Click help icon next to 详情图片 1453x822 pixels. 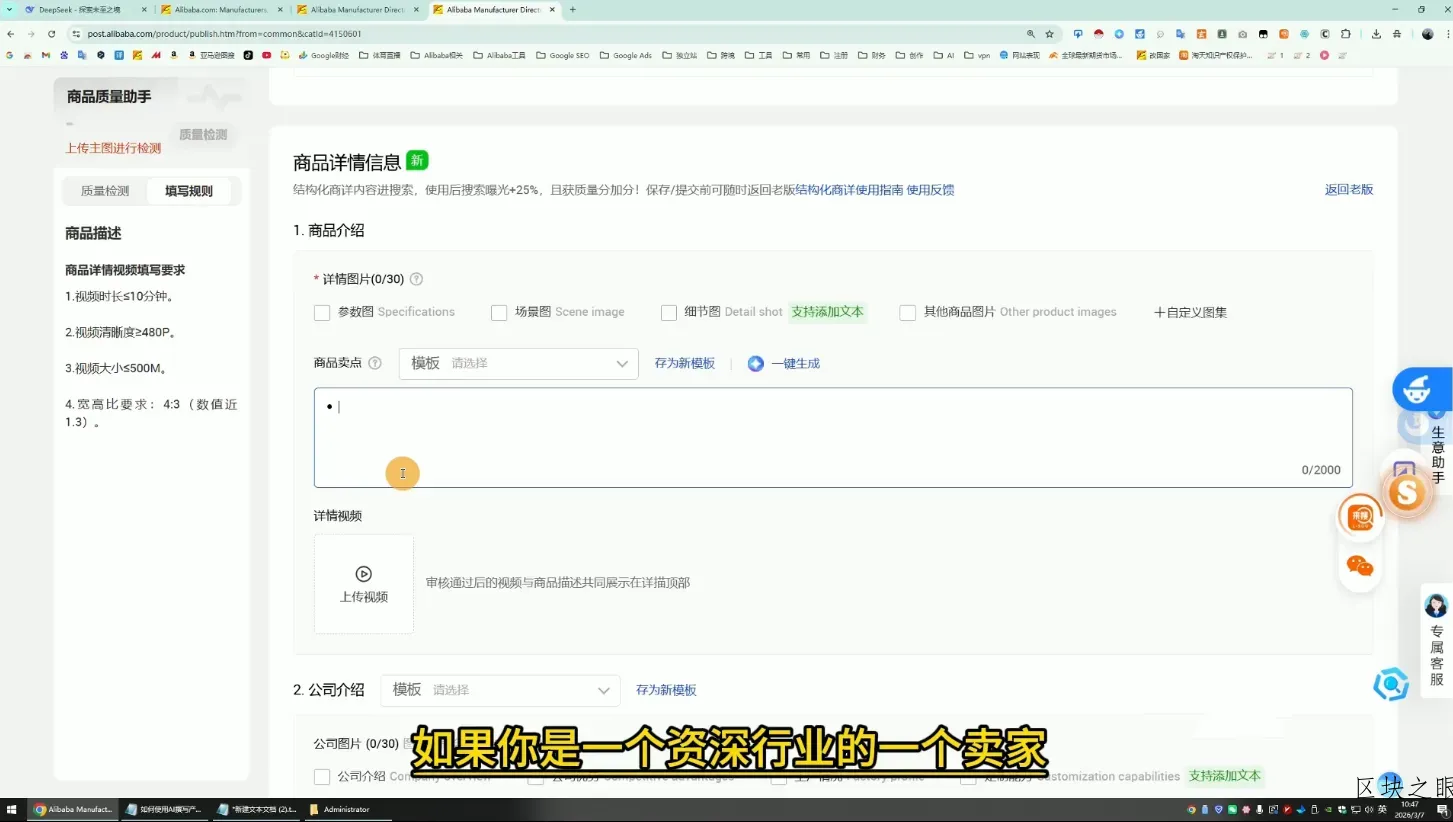[416, 280]
